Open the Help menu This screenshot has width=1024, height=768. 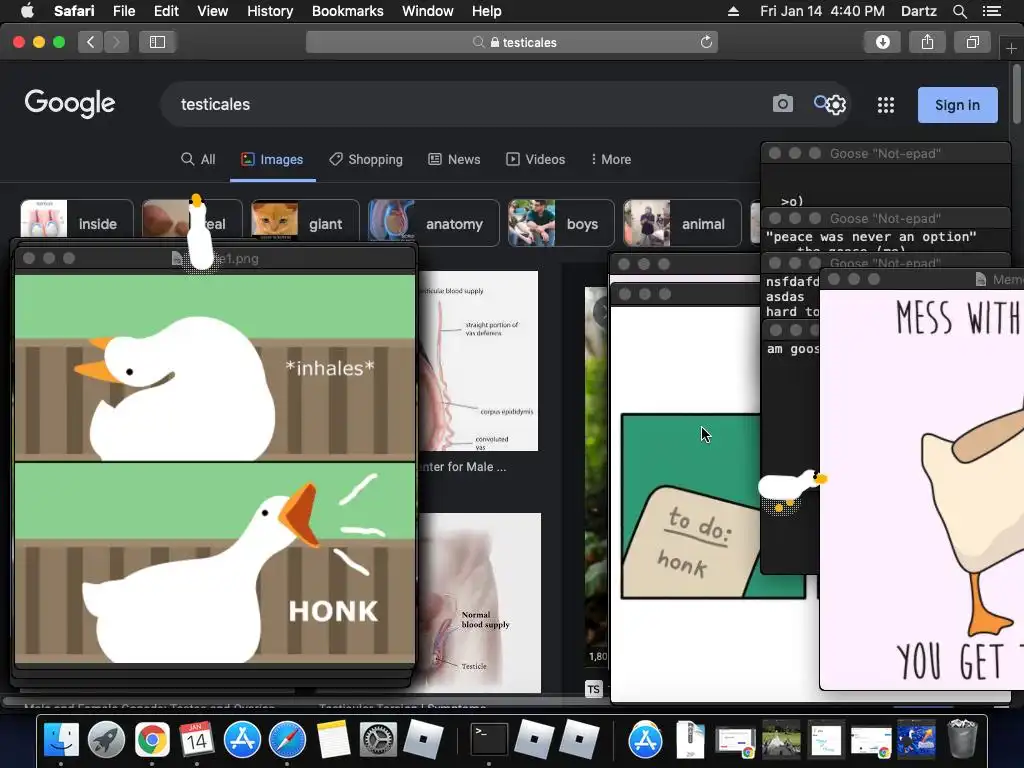click(487, 11)
